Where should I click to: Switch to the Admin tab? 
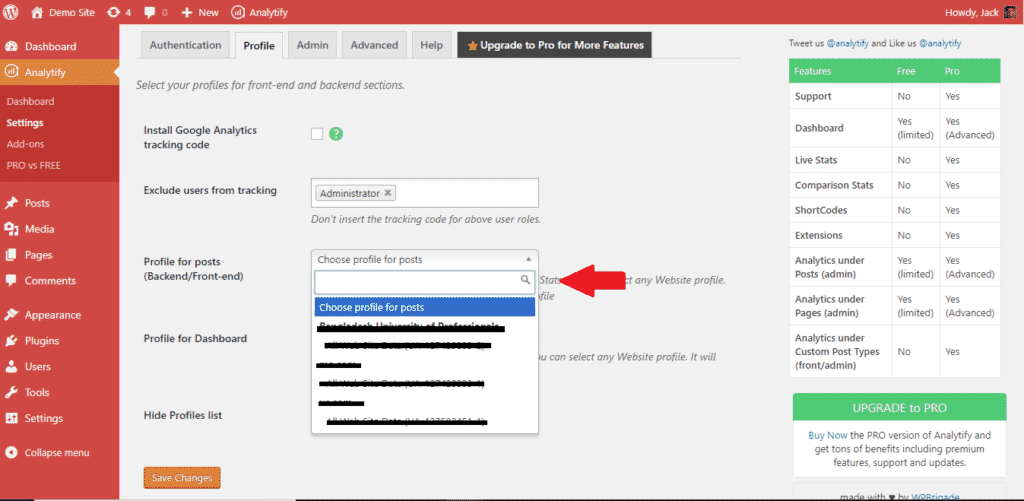click(312, 45)
